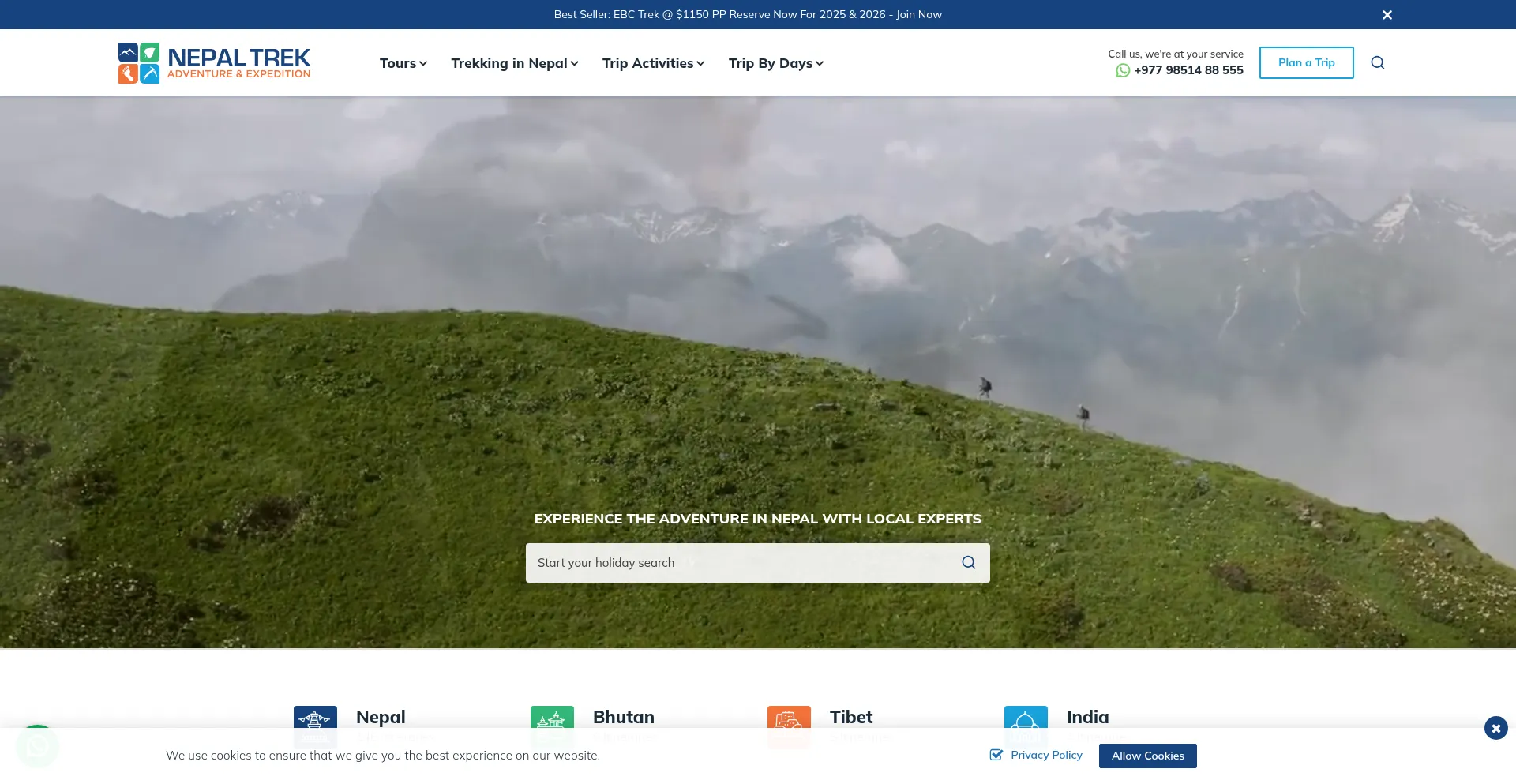Image resolution: width=1516 pixels, height=784 pixels.
Task: Open search via header magnifier icon
Action: pyautogui.click(x=1377, y=63)
